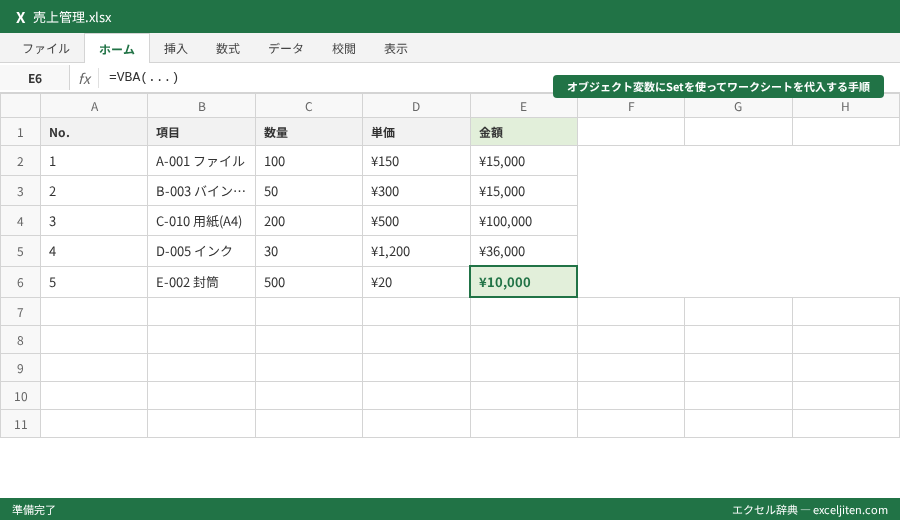Image resolution: width=900 pixels, height=520 pixels.
Task: Click amount cell ¥36,000
Action: click(523, 251)
